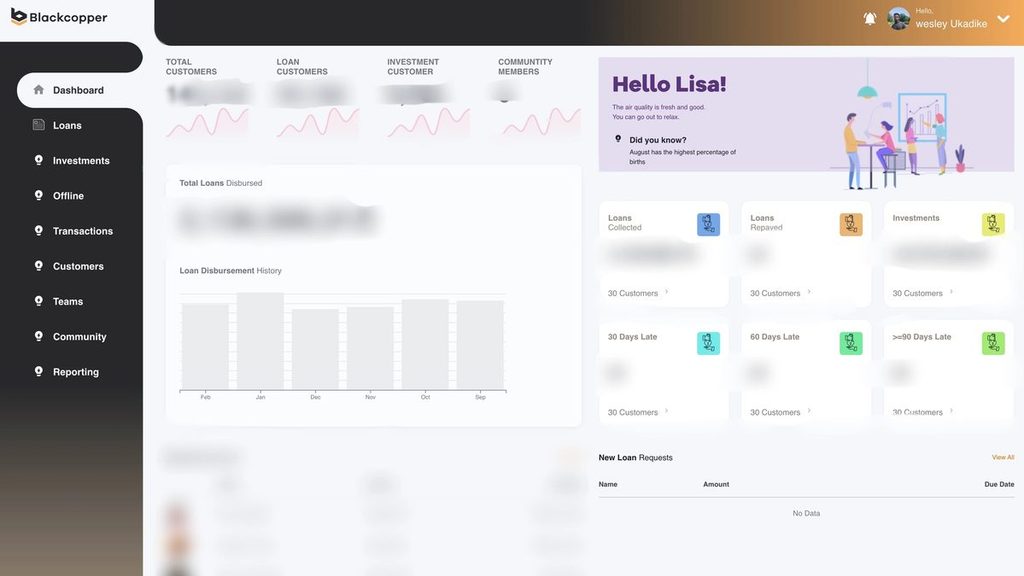Click the Investment Customer sparkline chart
The width and height of the screenshot is (1024, 576).
[428, 123]
